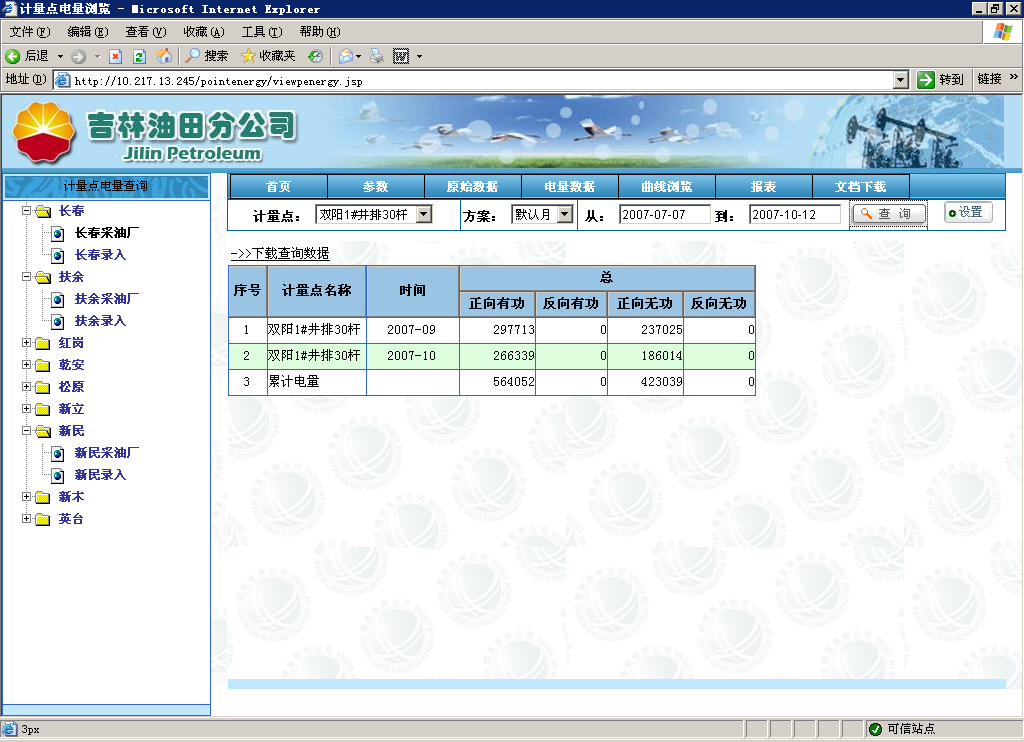Click the 查询 search button

(x=888, y=214)
